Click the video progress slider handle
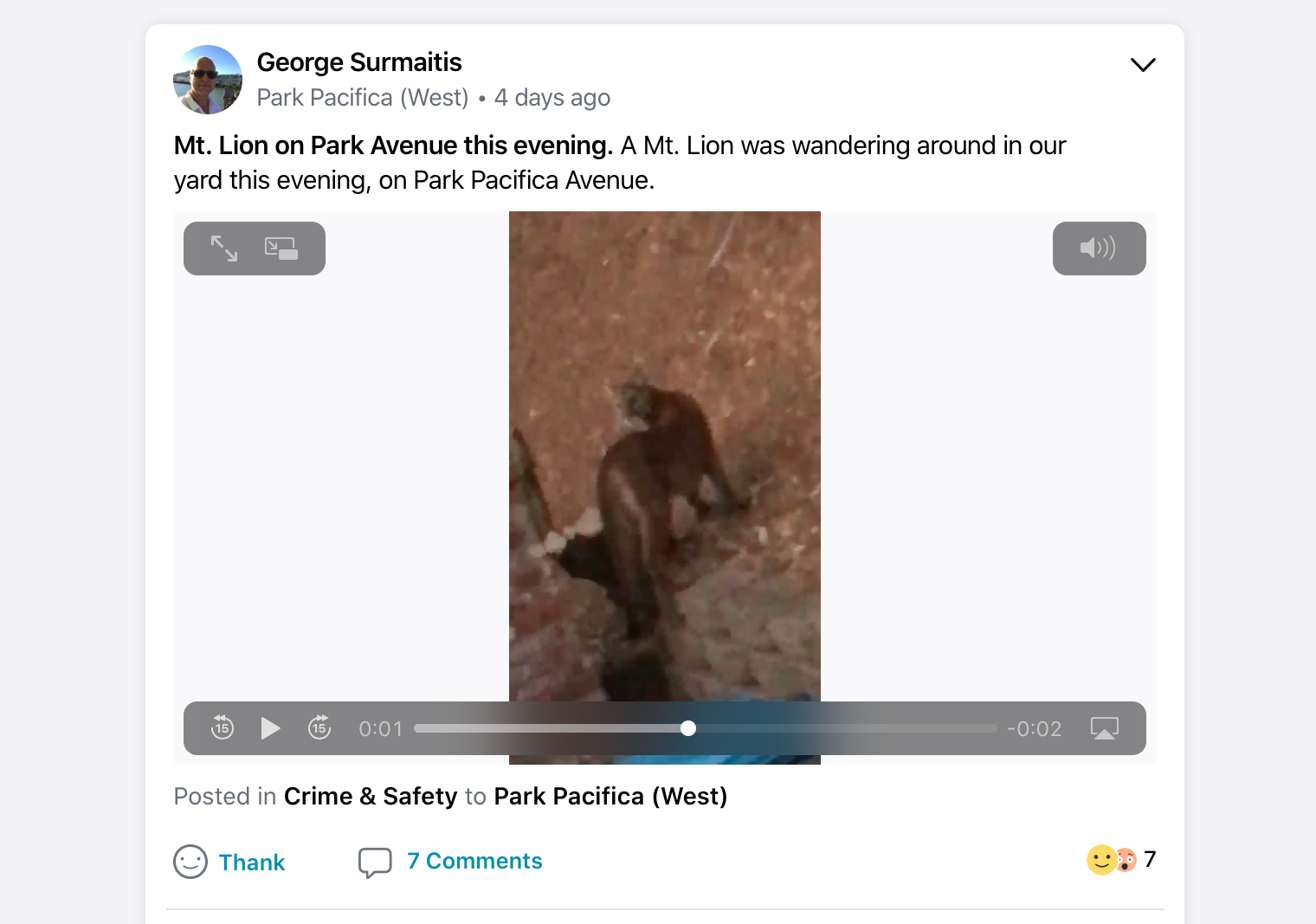 click(x=688, y=728)
